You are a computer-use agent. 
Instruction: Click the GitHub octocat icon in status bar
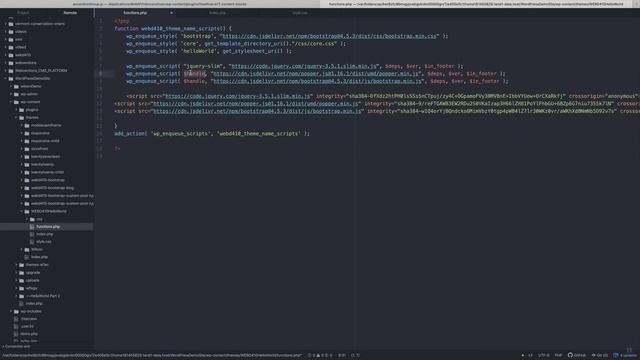coord(570,355)
